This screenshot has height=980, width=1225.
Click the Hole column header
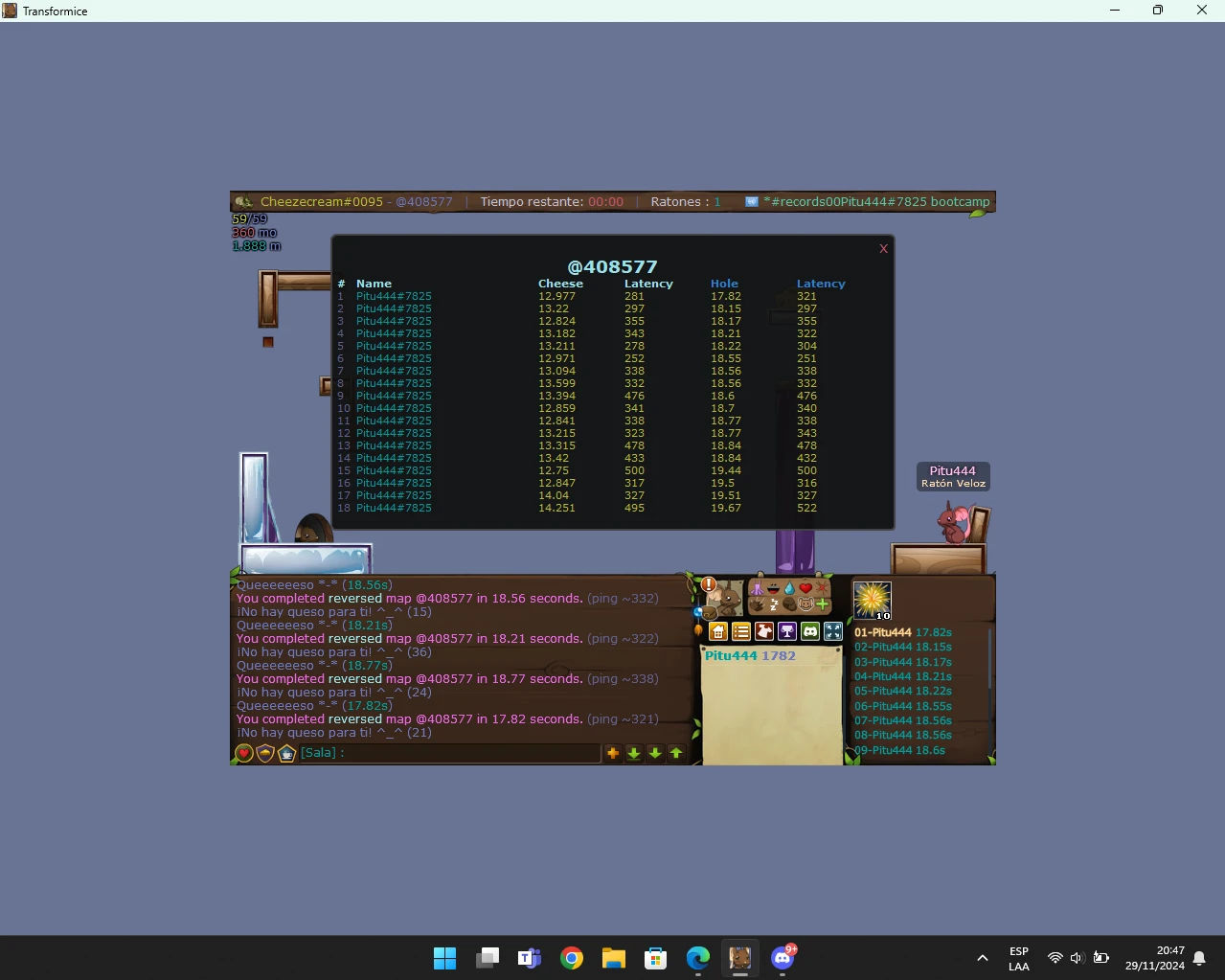coord(724,284)
